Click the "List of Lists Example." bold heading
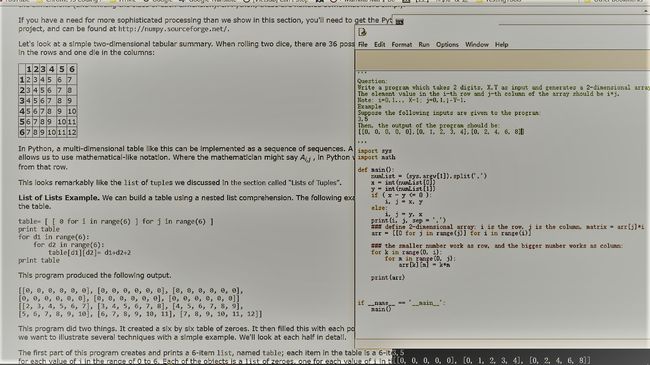The width and height of the screenshot is (650, 365). click(x=58, y=198)
